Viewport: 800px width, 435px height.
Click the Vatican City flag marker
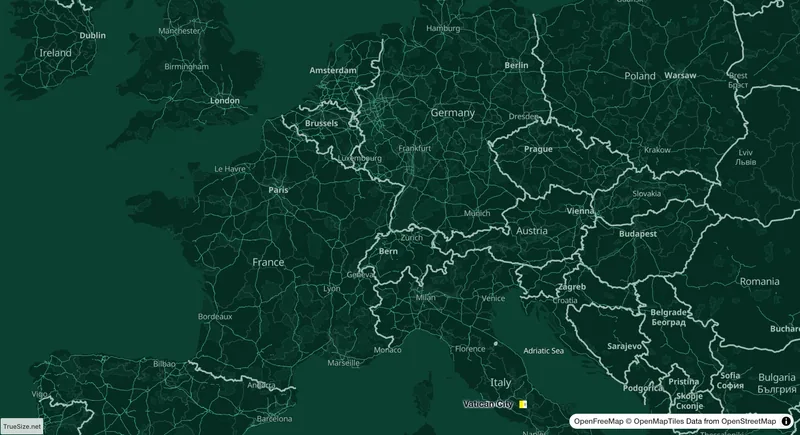523,404
